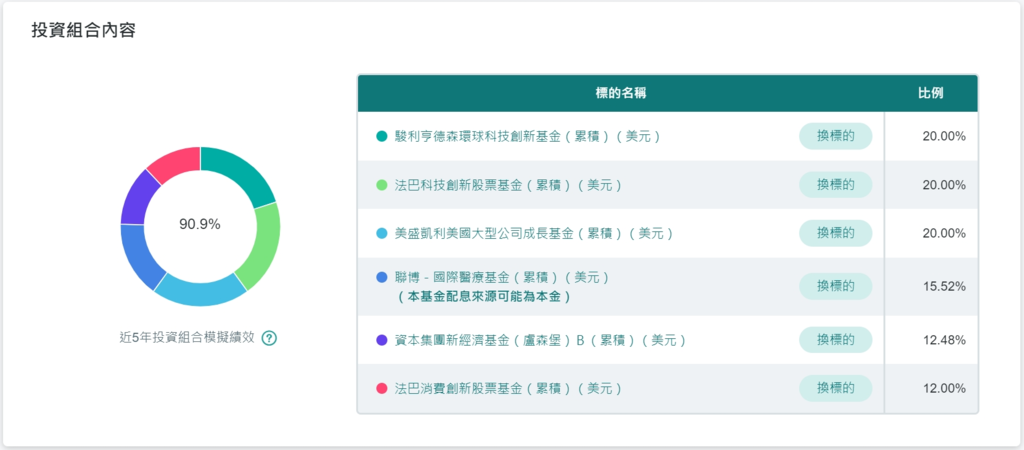Click 換標的 for 法巴消費創新股票基金

836,388
